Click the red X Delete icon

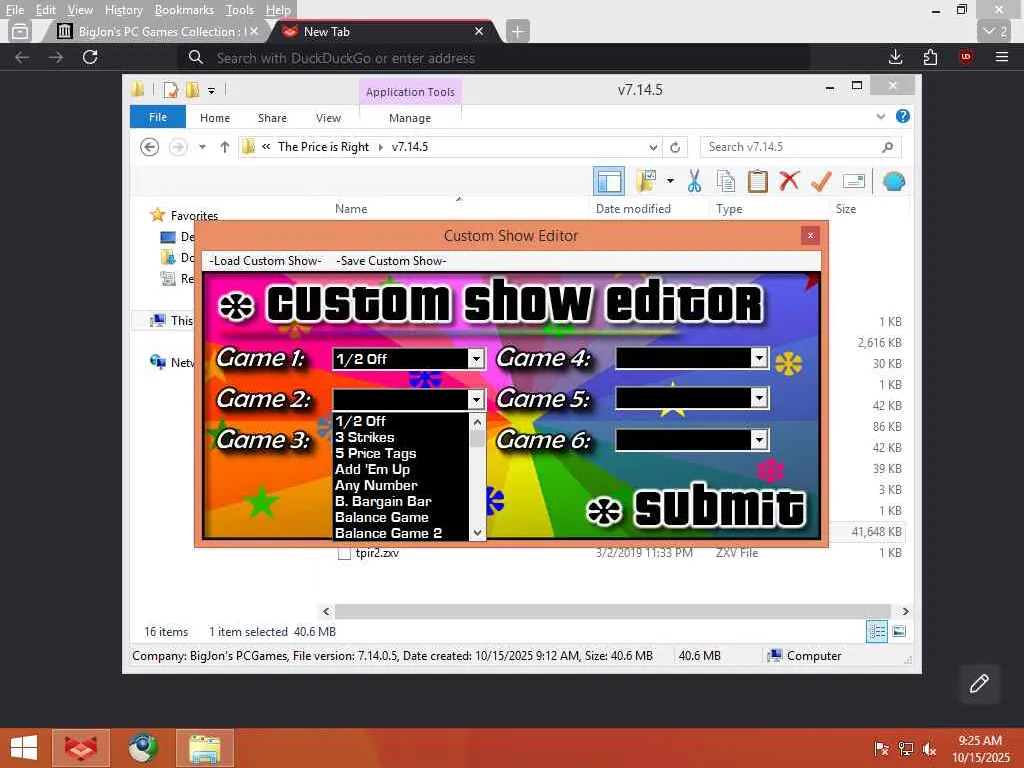[x=789, y=181]
